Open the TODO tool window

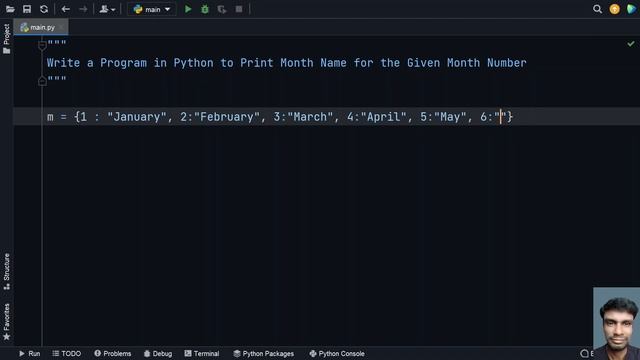[67, 353]
